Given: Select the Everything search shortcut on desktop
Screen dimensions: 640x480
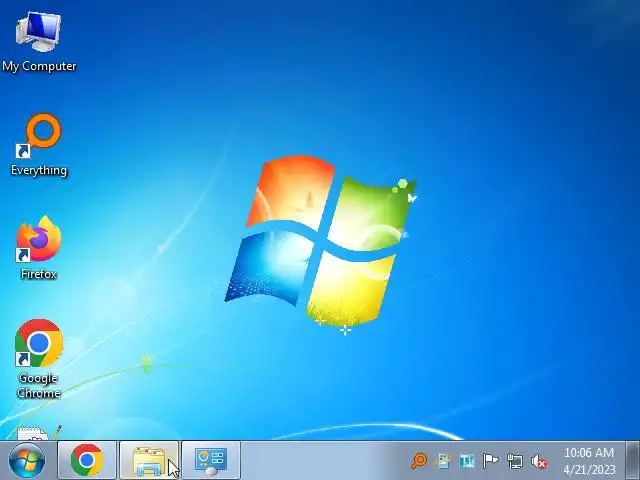Looking at the screenshot, I should (39, 145).
